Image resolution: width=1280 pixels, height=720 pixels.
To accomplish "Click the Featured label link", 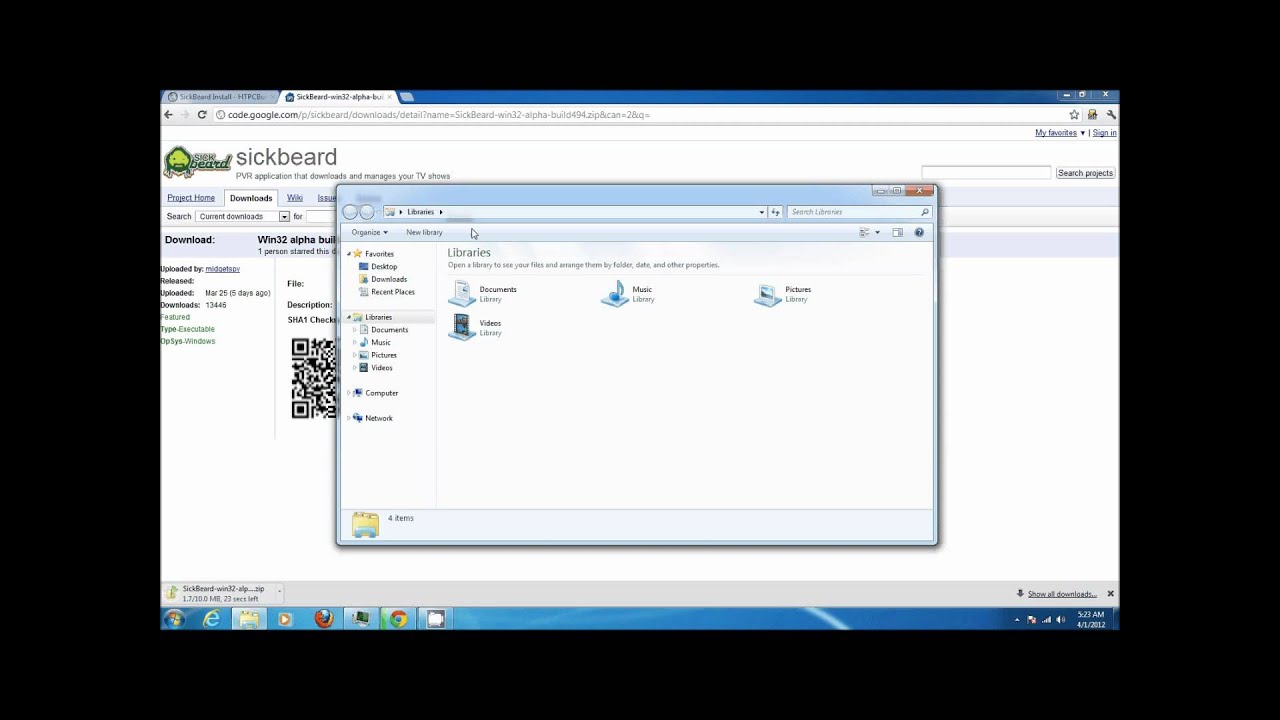I will point(175,317).
